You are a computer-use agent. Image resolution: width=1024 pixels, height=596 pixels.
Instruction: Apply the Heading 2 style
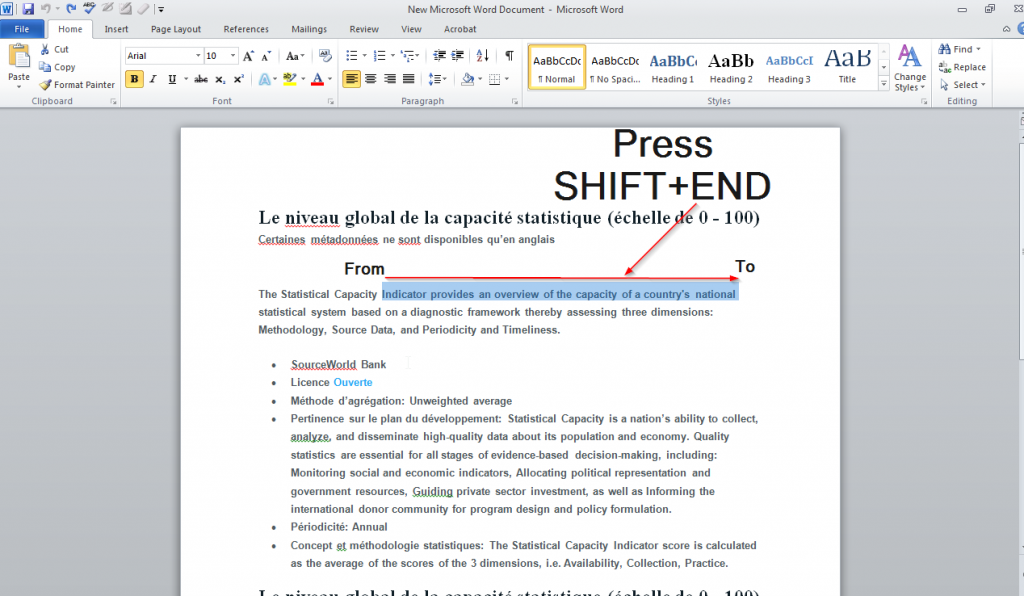(731, 67)
